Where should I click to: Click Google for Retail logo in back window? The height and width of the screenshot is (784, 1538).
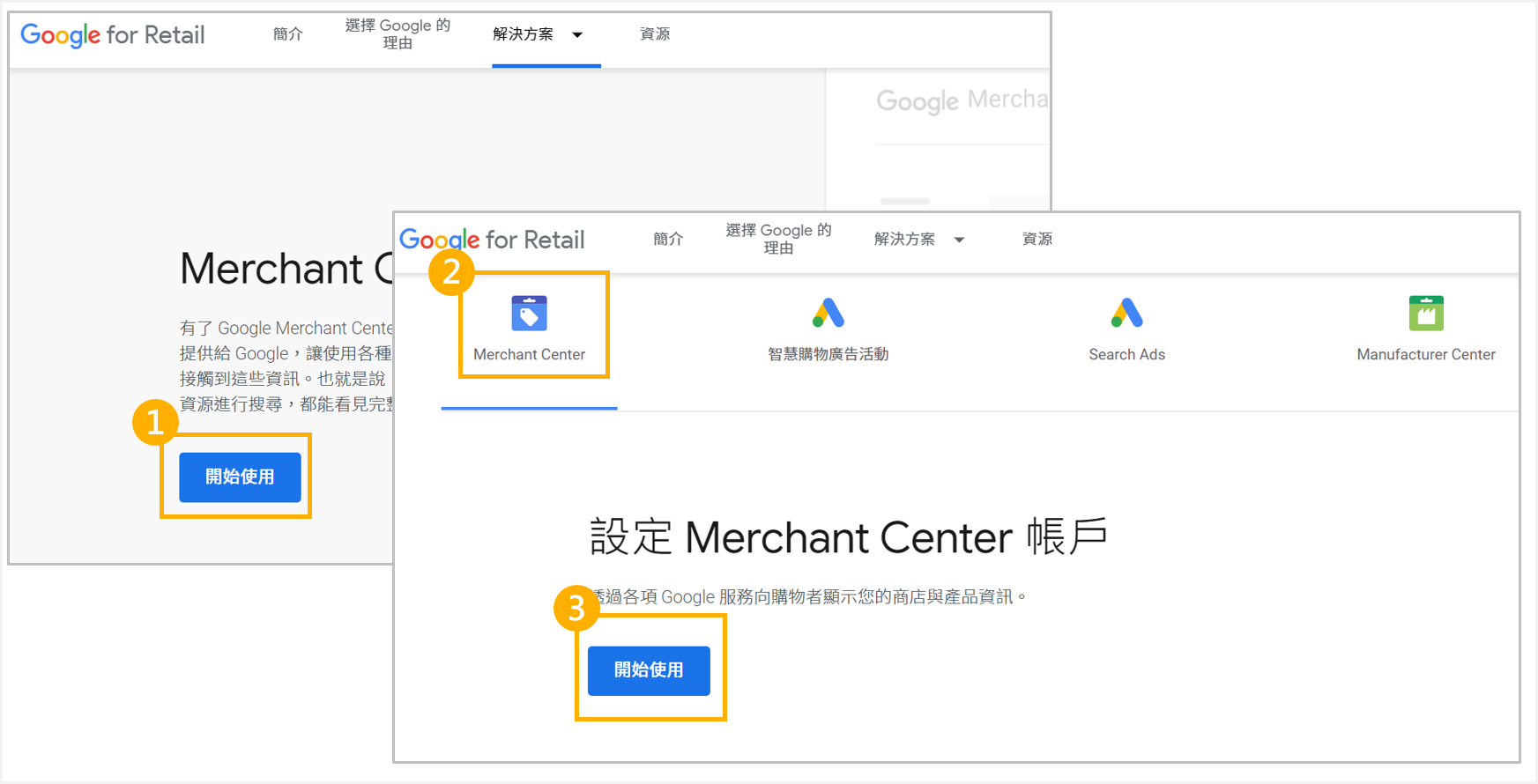click(113, 35)
